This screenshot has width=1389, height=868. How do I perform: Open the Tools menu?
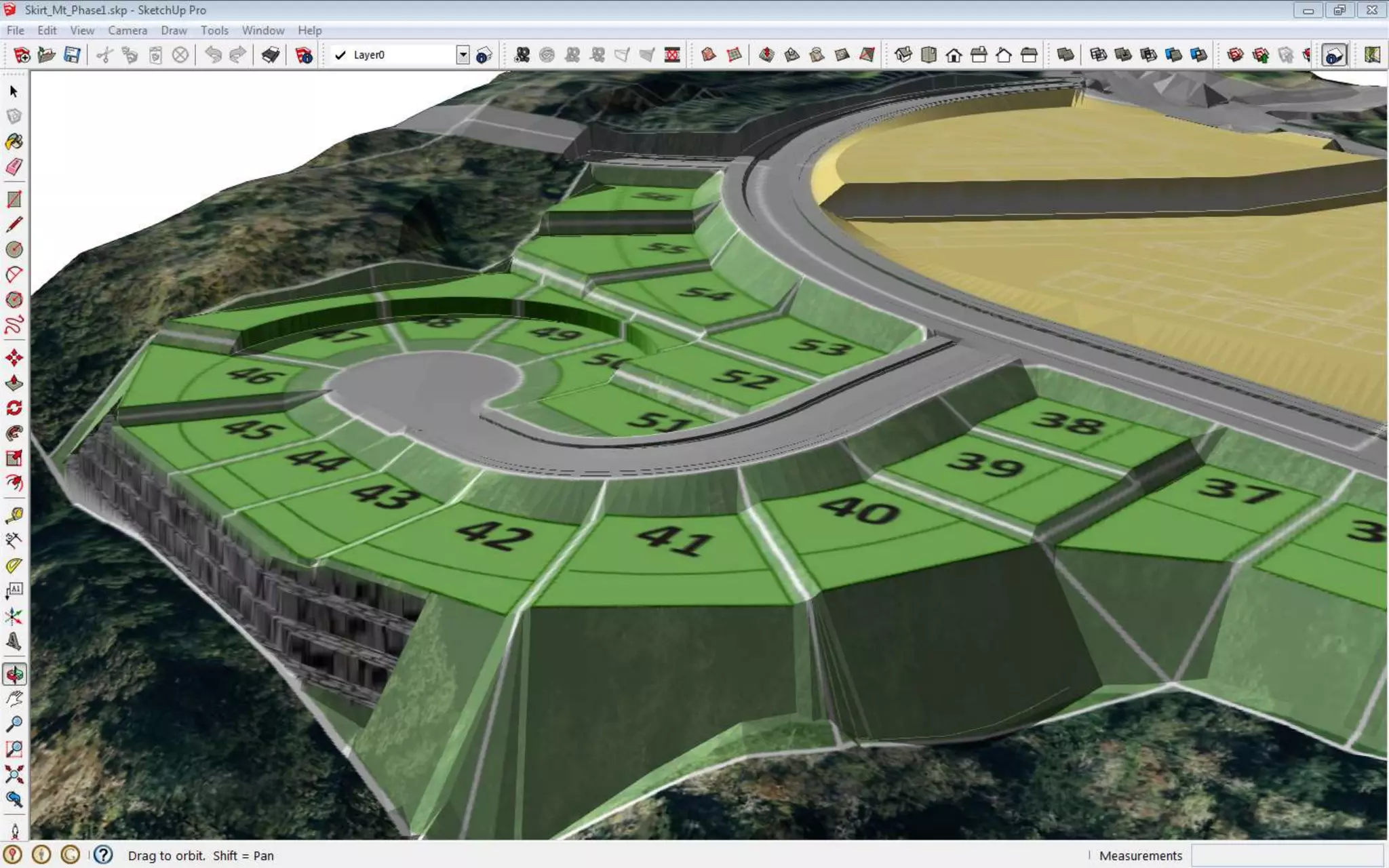coord(214,31)
